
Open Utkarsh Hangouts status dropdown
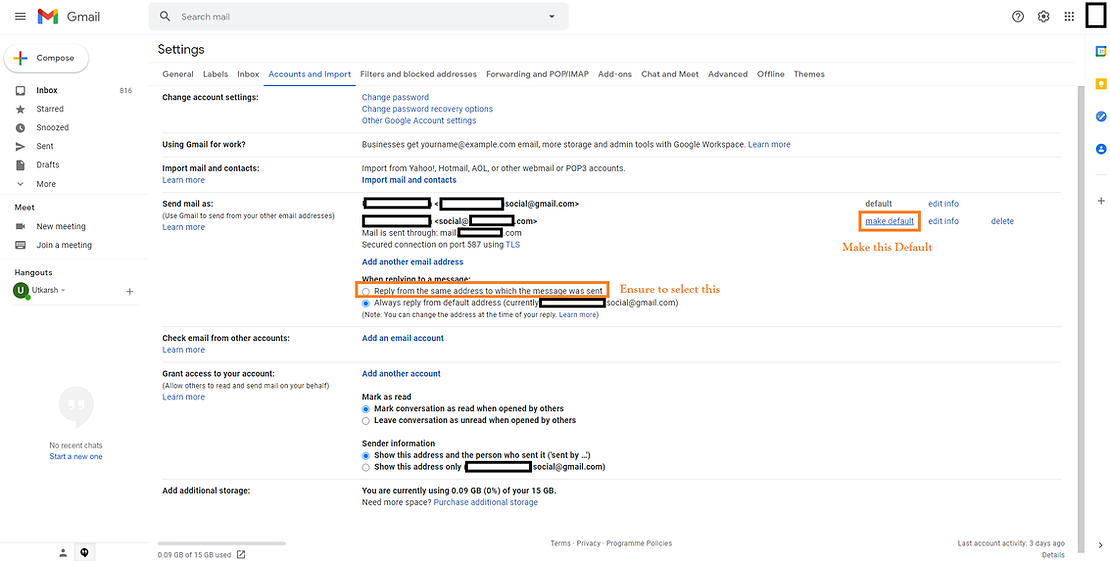point(64,291)
